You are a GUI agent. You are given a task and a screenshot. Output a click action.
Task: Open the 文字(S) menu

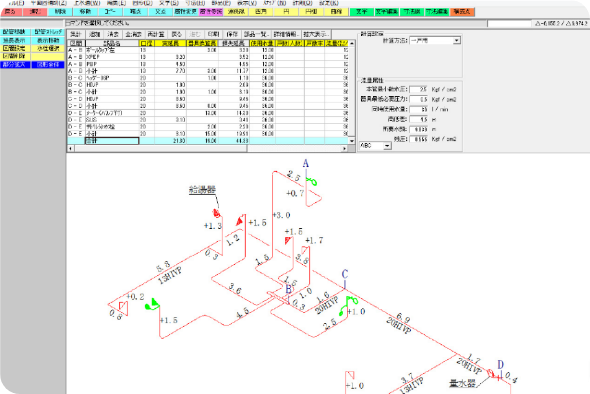(169, 3)
